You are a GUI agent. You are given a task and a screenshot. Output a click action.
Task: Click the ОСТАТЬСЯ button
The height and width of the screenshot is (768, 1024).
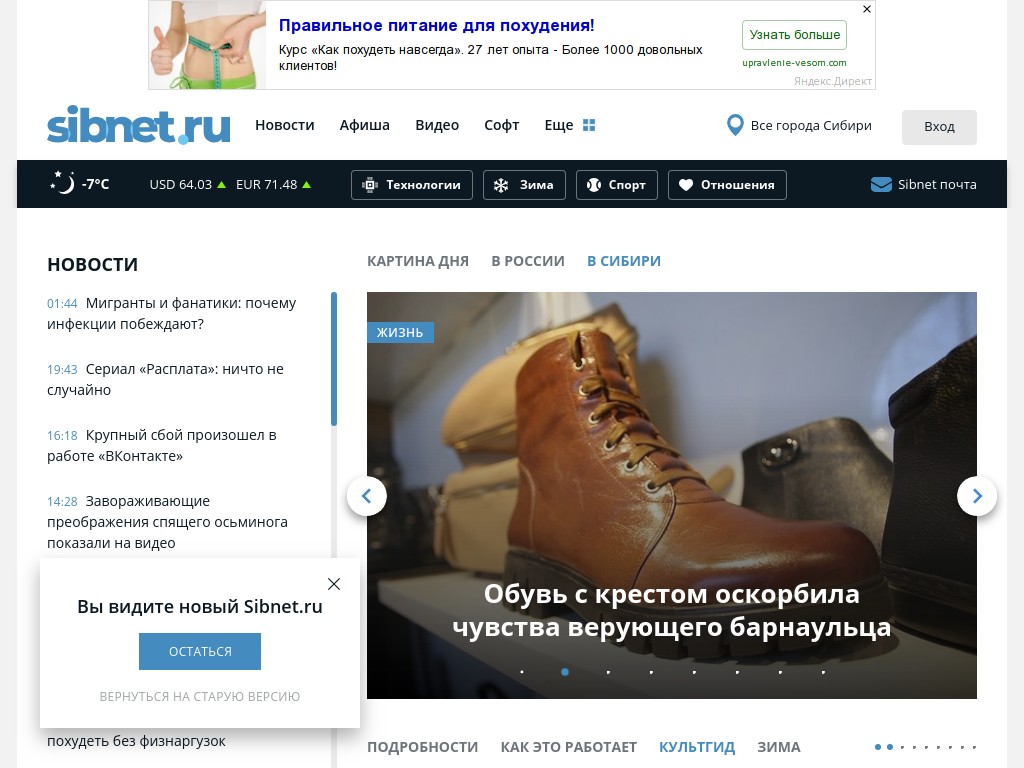click(x=200, y=651)
